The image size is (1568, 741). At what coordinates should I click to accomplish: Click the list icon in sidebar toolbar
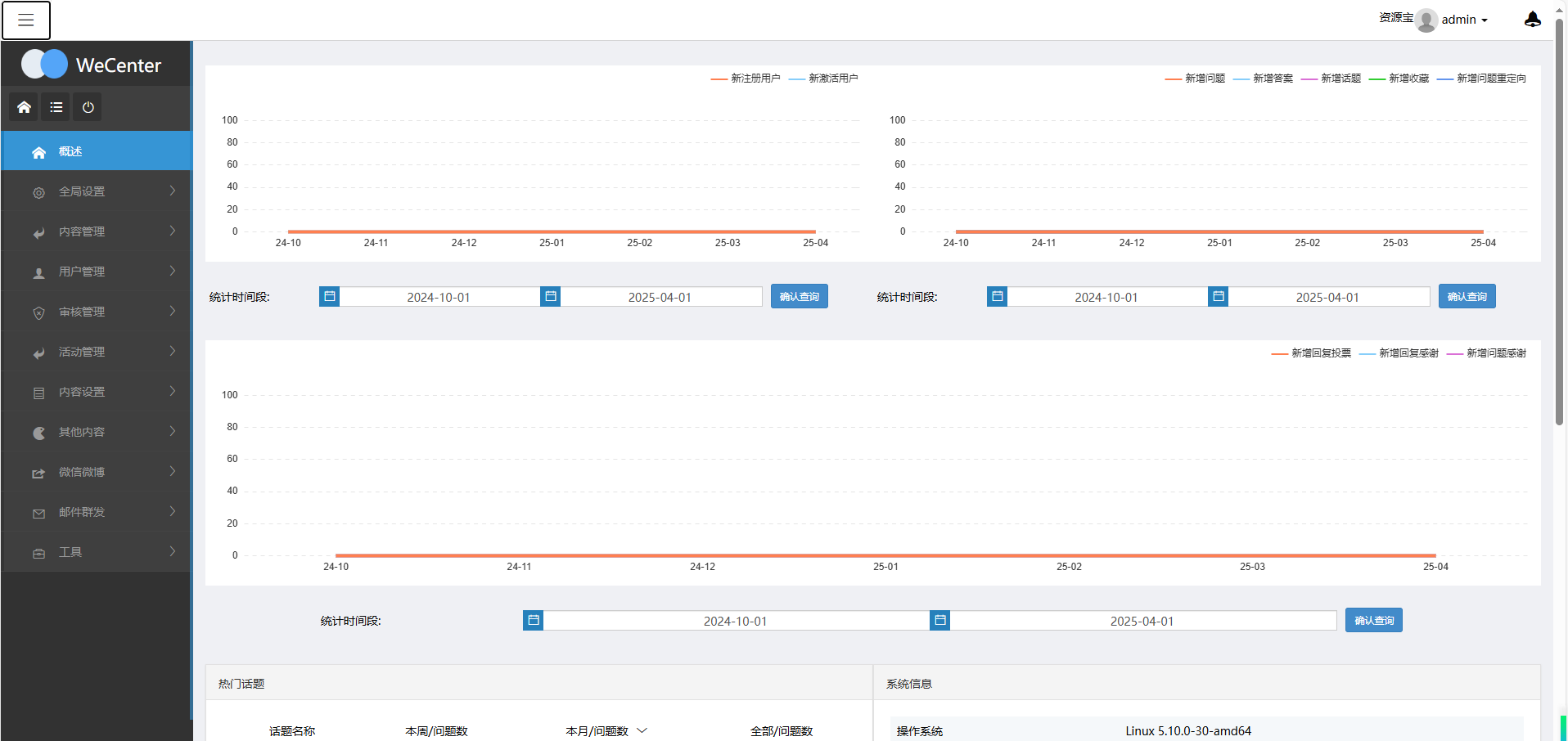pyautogui.click(x=56, y=107)
